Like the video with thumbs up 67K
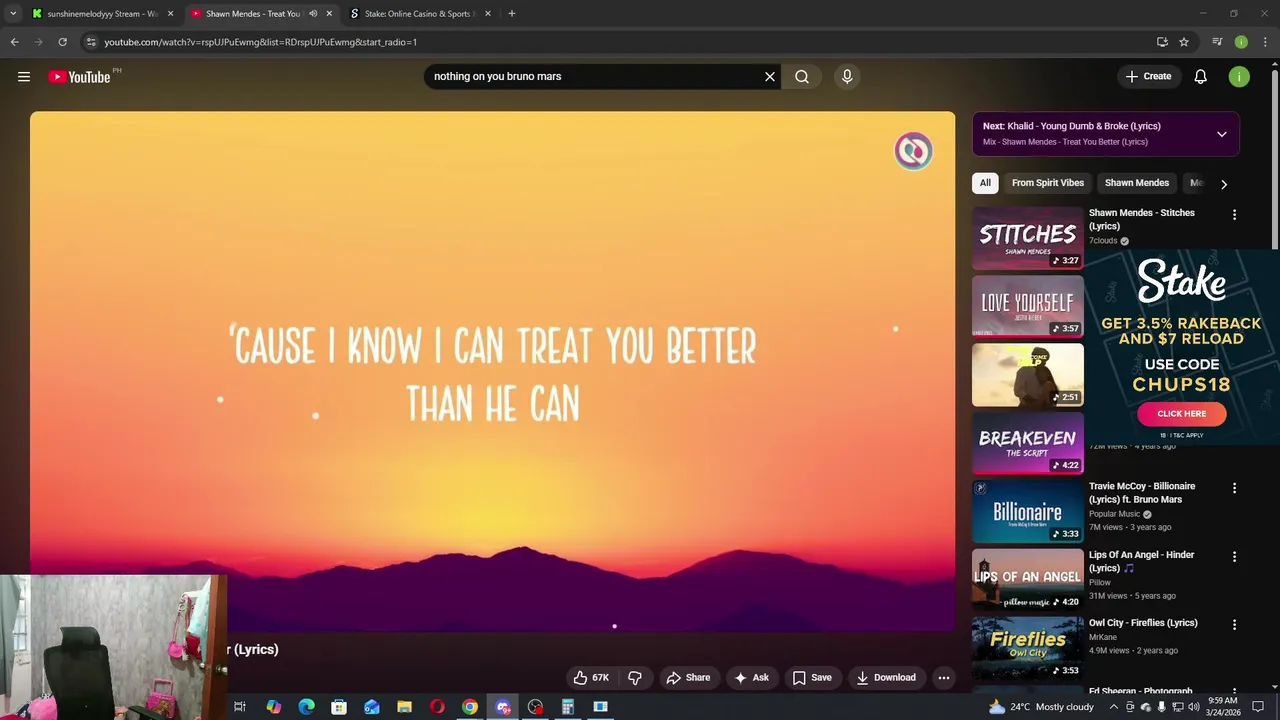The height and width of the screenshot is (720, 1280). click(x=591, y=677)
